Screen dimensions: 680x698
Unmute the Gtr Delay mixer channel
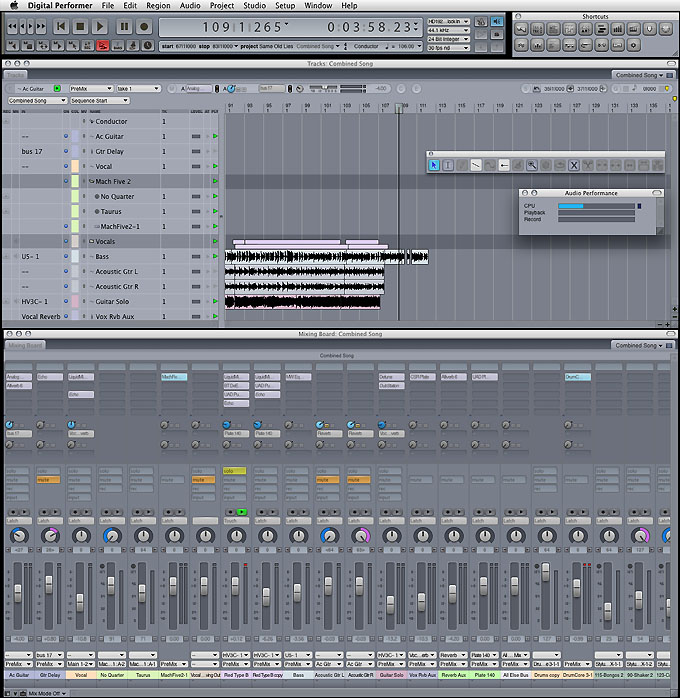point(48,480)
